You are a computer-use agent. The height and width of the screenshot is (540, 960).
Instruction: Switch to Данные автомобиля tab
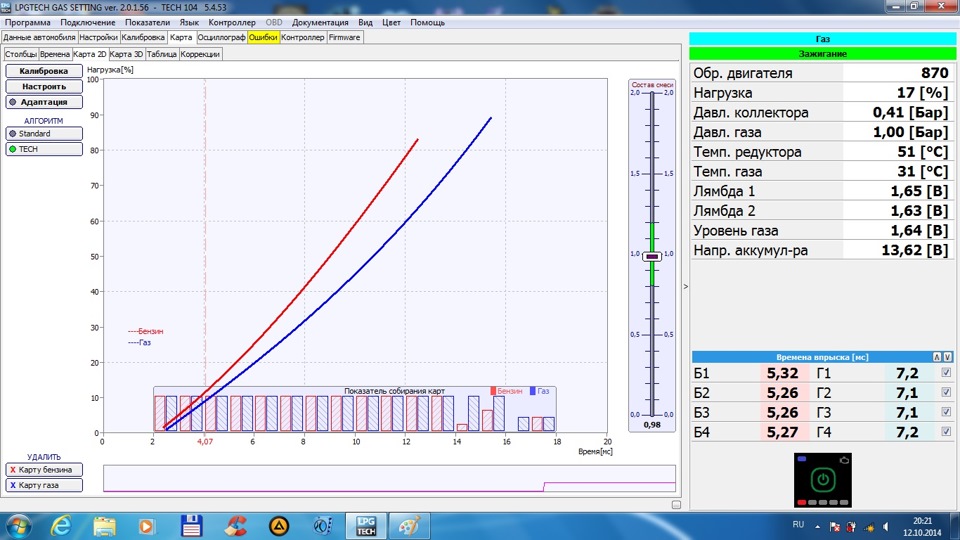click(39, 37)
